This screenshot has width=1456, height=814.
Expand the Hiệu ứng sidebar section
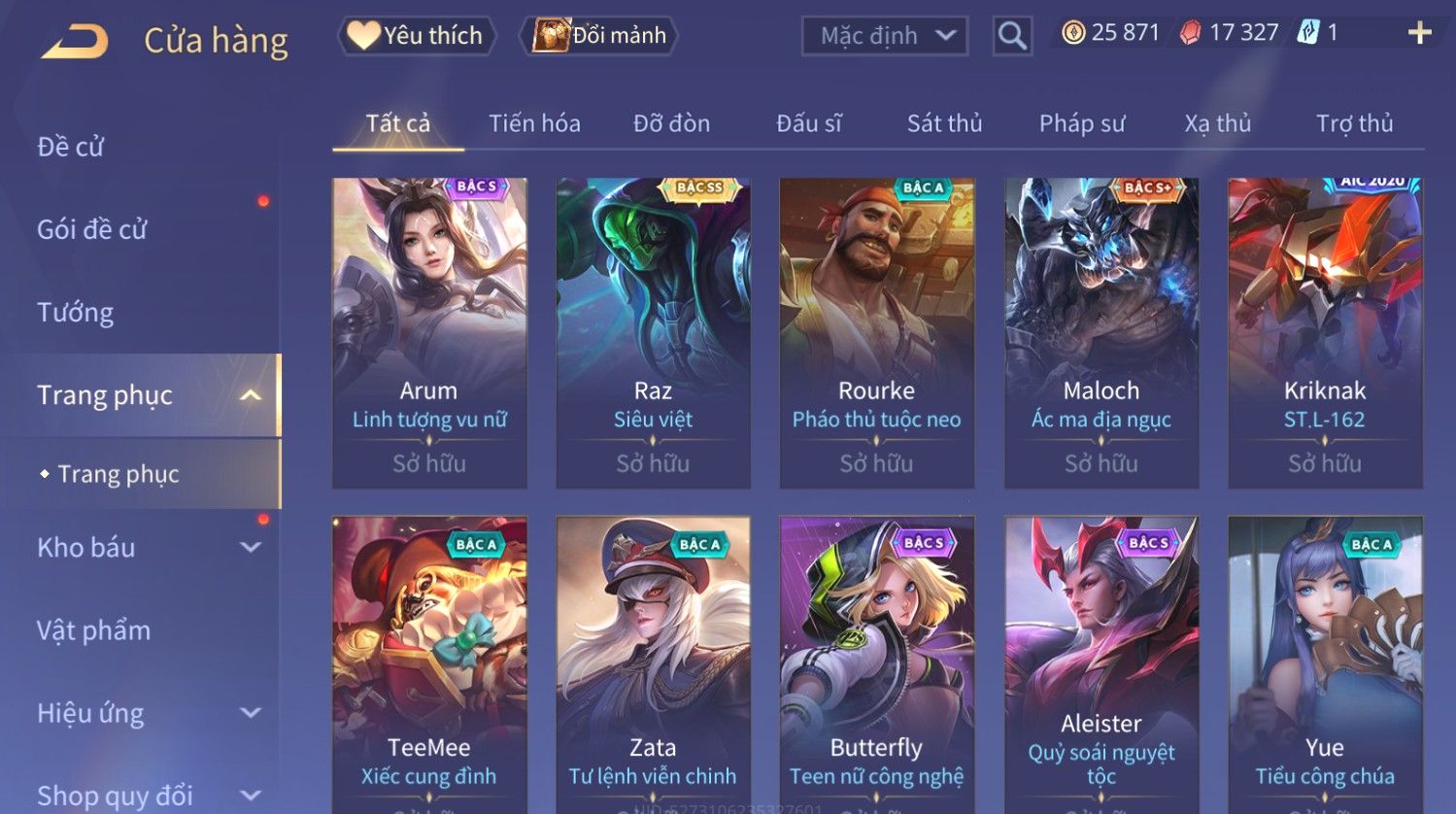[x=251, y=713]
